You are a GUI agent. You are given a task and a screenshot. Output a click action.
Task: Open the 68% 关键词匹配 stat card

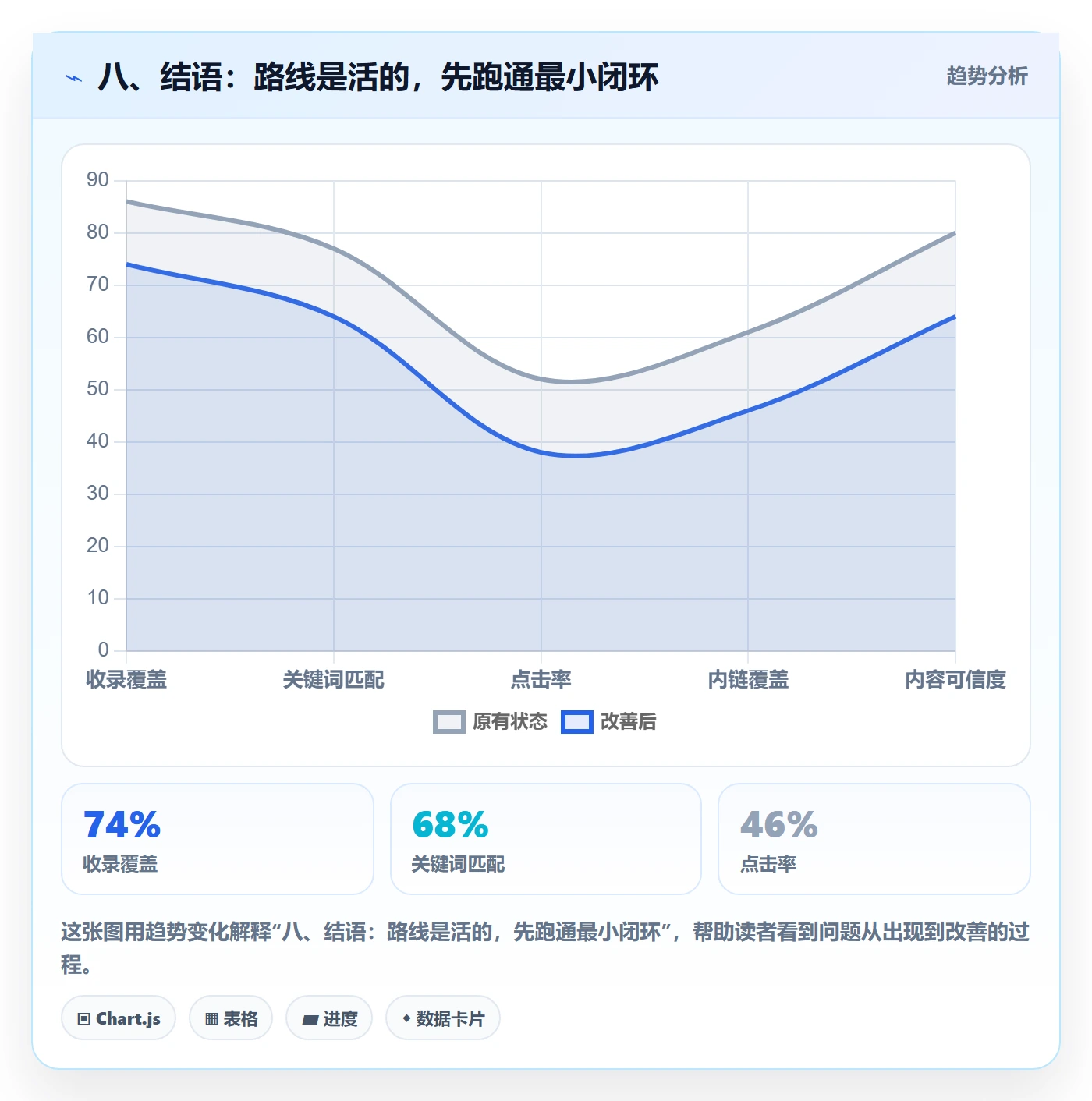point(546,839)
